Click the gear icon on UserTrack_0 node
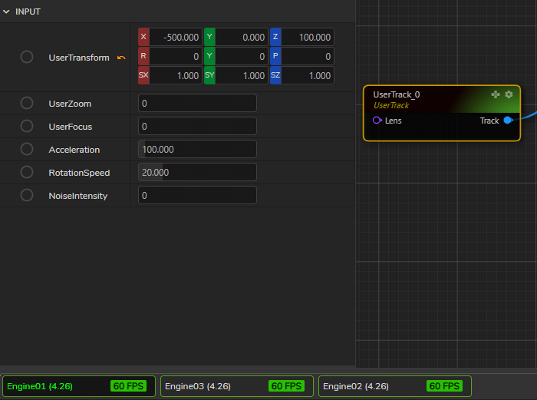 [509, 94]
